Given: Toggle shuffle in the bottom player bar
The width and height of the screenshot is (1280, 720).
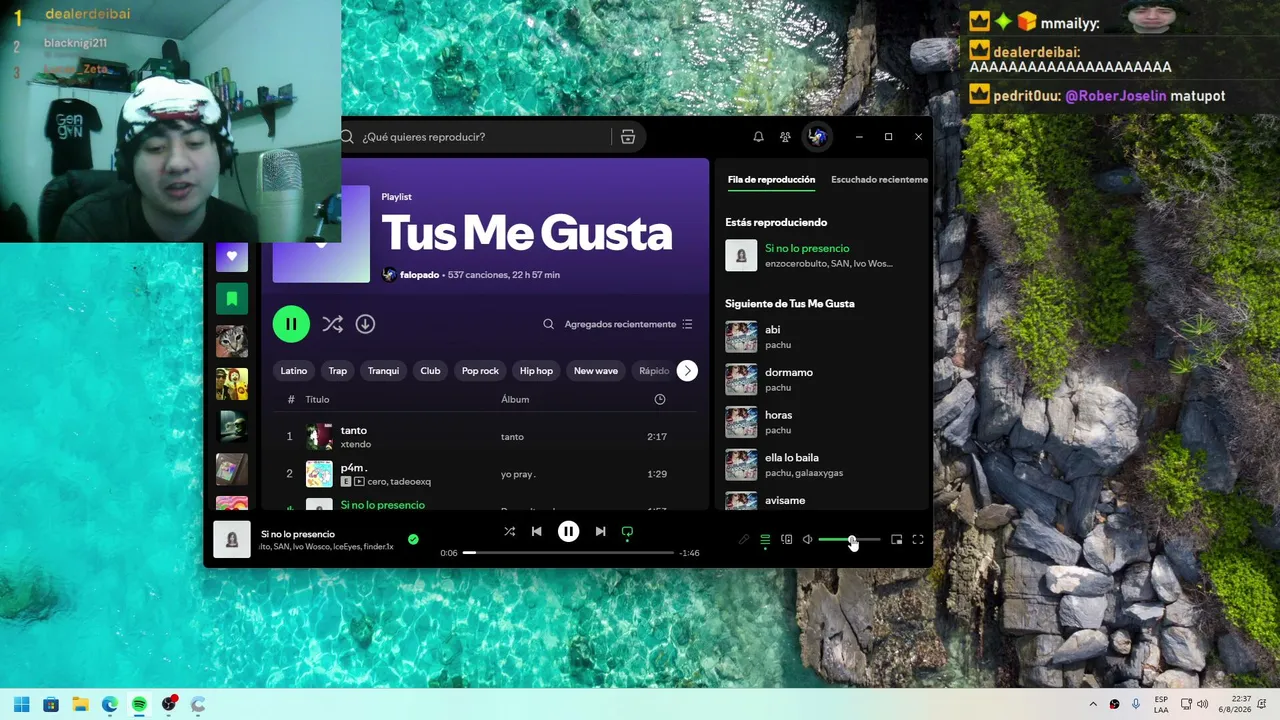Looking at the screenshot, I should click(509, 532).
